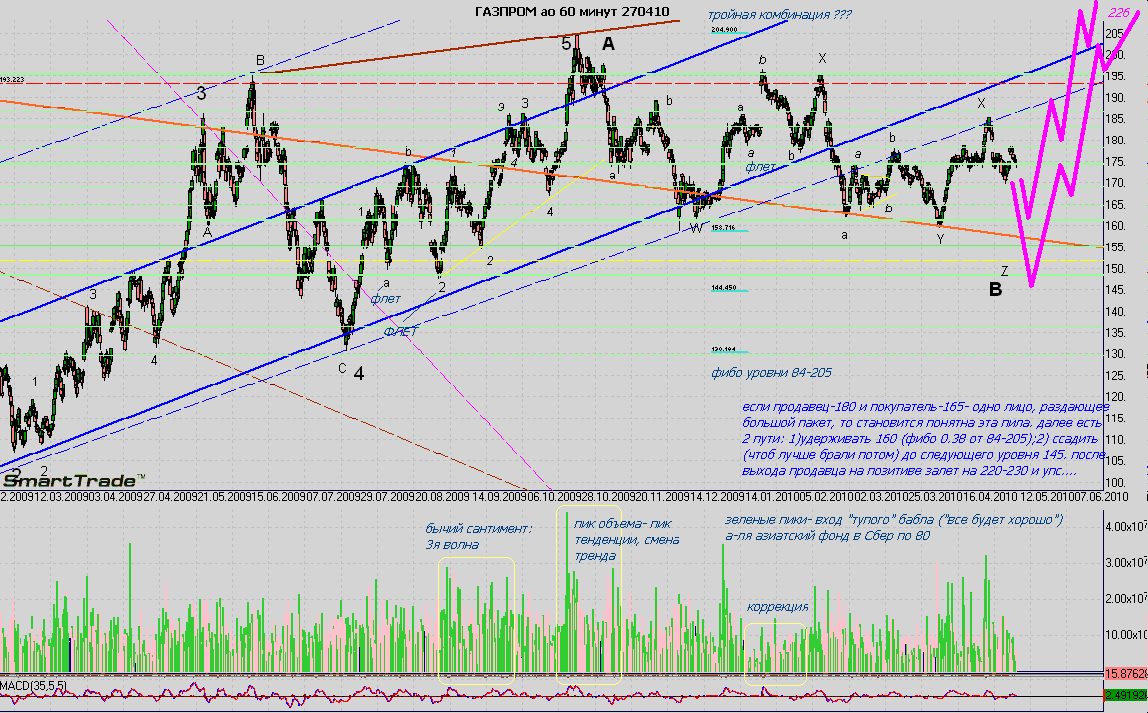Select the date label '14.09.2009'
The height and width of the screenshot is (713, 1148).
(x=499, y=496)
